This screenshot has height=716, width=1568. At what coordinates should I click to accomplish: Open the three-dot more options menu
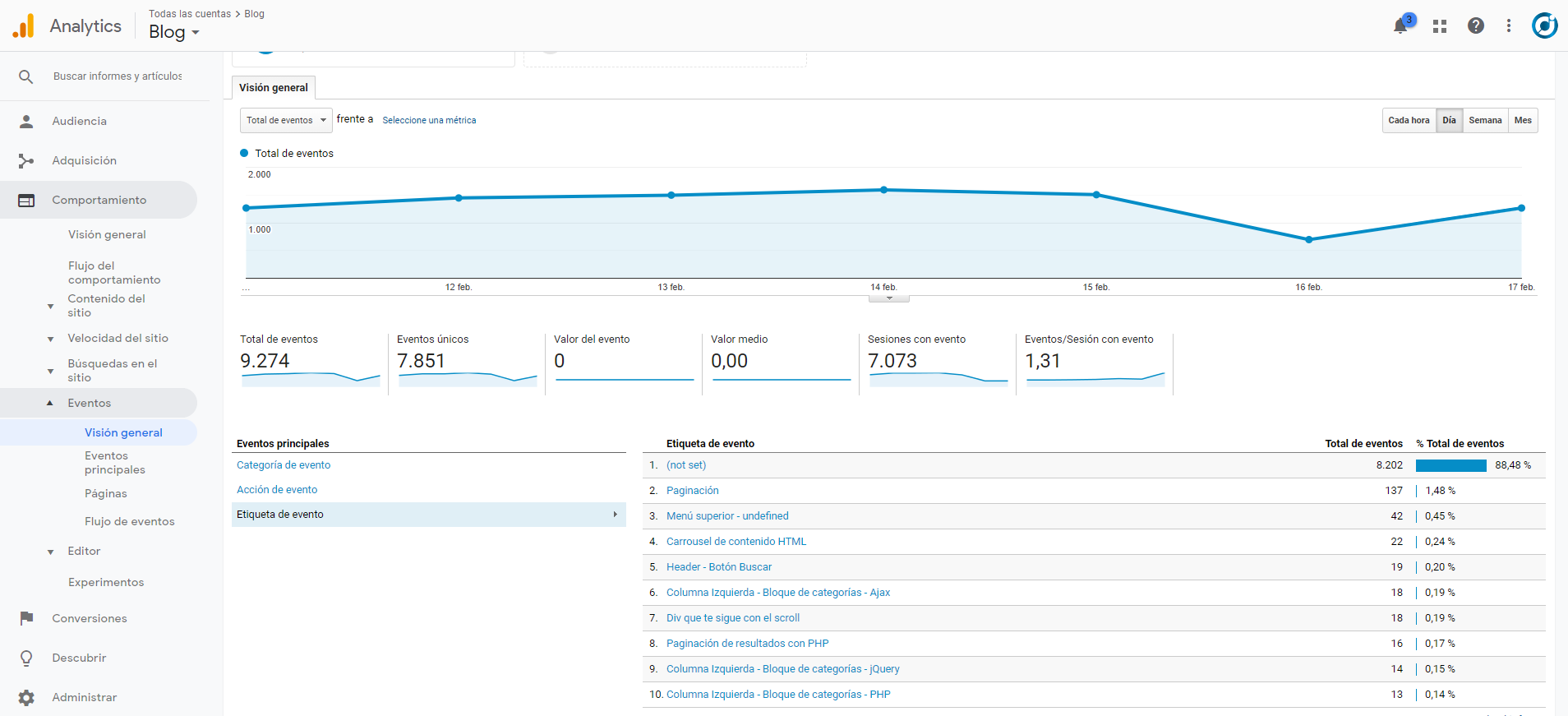[x=1509, y=25]
